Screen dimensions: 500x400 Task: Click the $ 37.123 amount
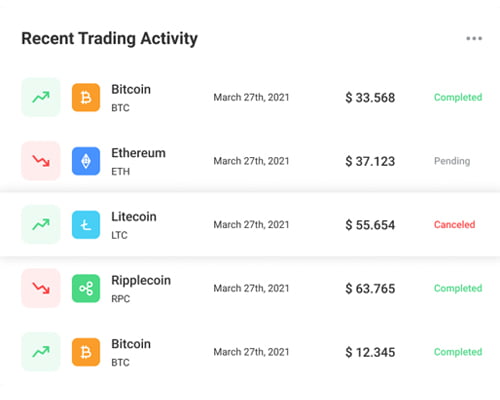370,161
